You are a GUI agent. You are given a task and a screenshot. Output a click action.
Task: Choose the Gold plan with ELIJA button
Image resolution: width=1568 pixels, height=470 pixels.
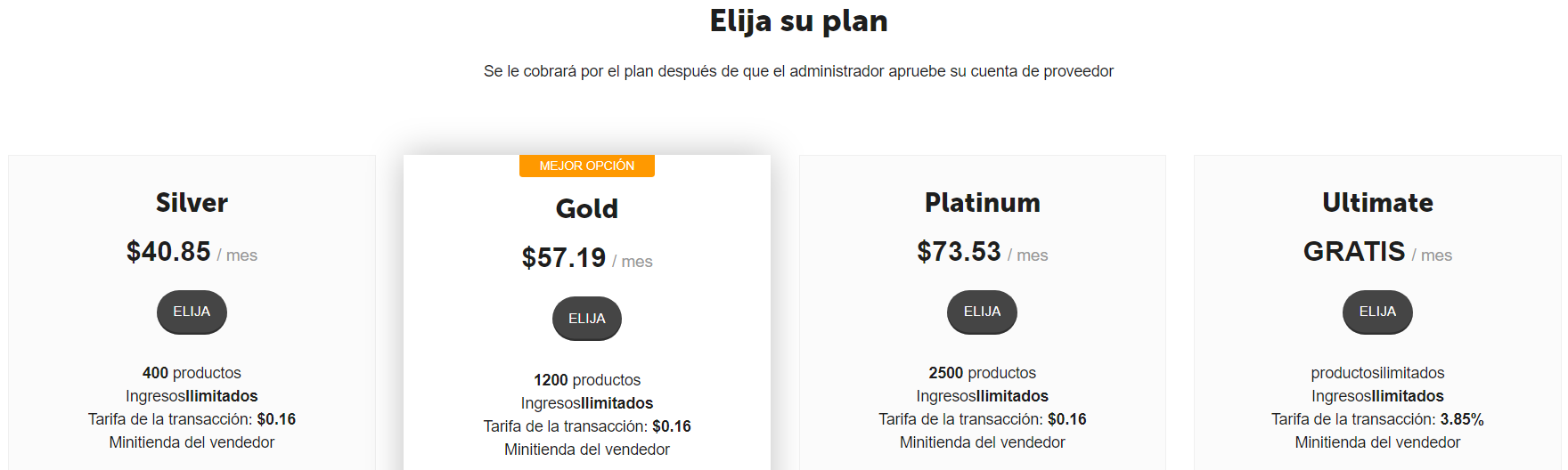pyautogui.click(x=587, y=319)
